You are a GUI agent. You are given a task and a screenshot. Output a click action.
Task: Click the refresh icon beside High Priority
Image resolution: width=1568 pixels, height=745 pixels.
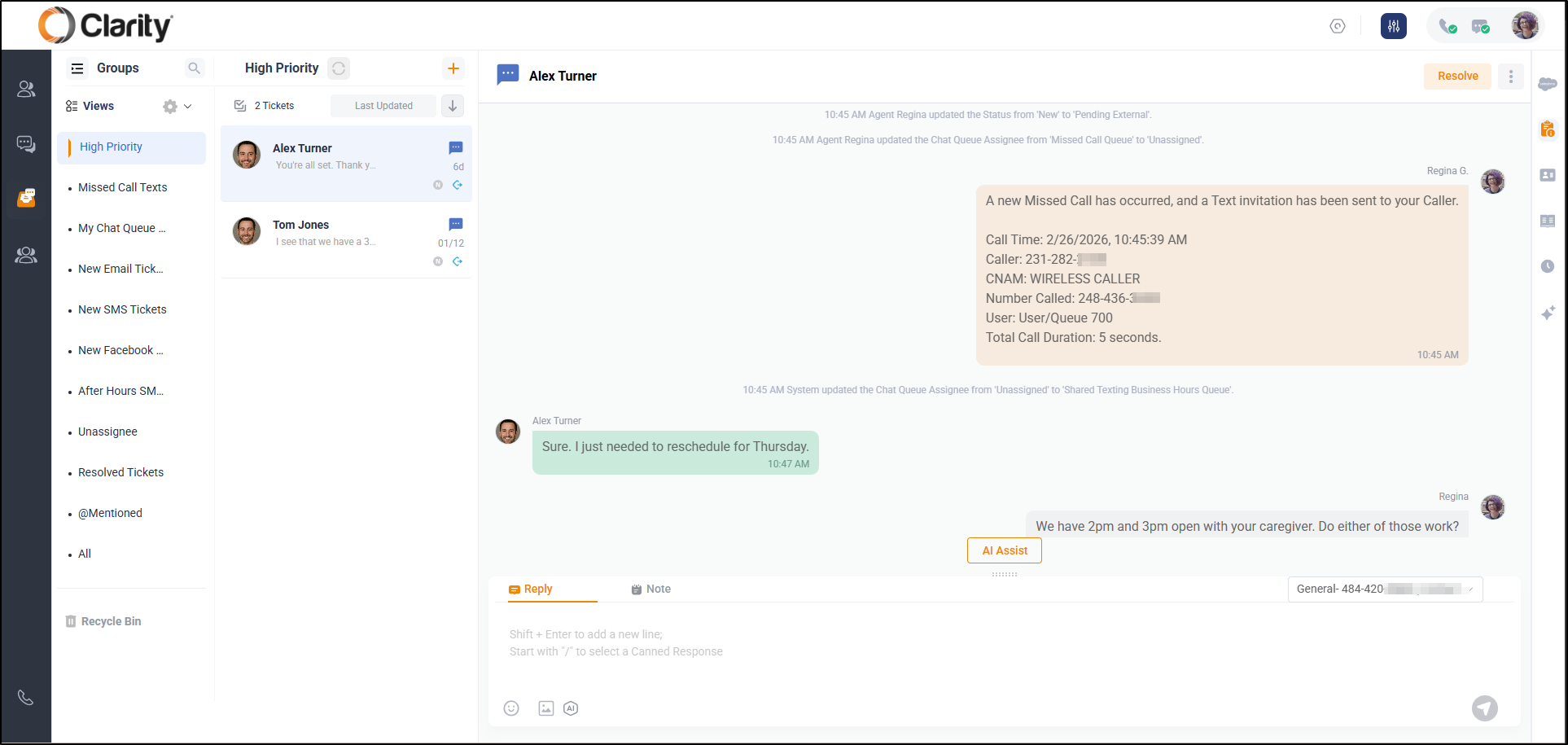339,68
